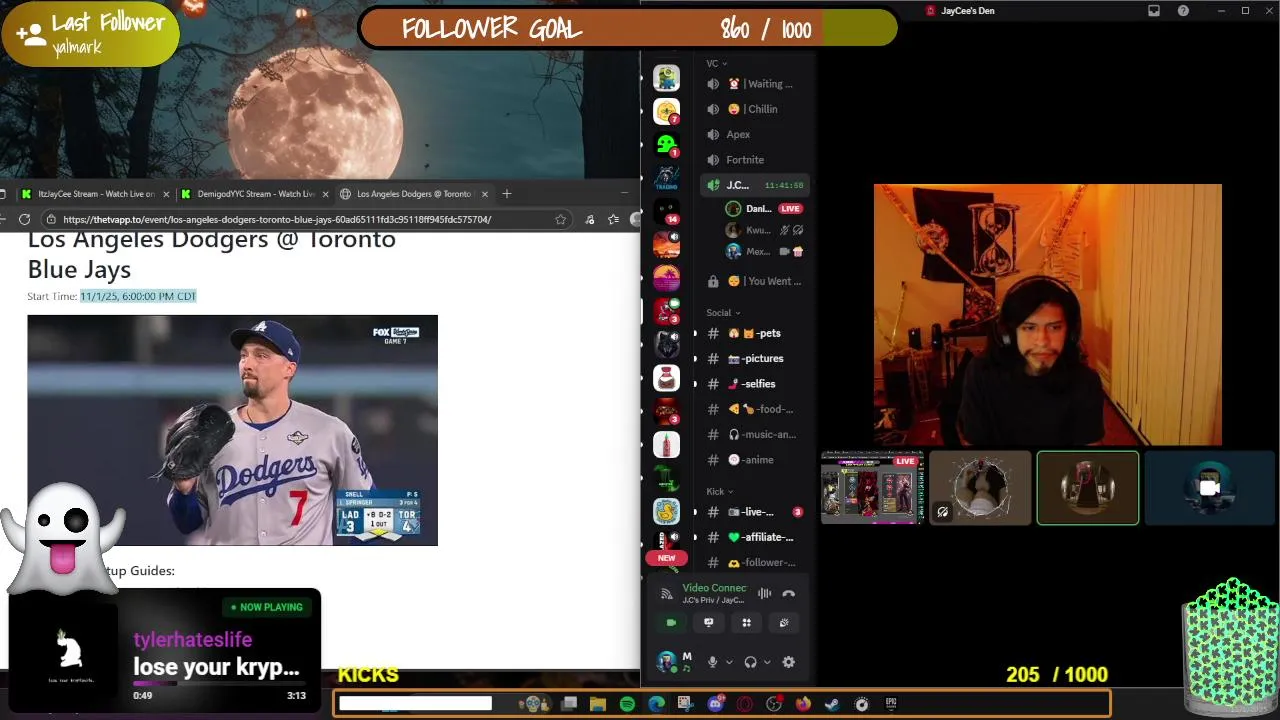Open Steam from the taskbar

pos(832,704)
